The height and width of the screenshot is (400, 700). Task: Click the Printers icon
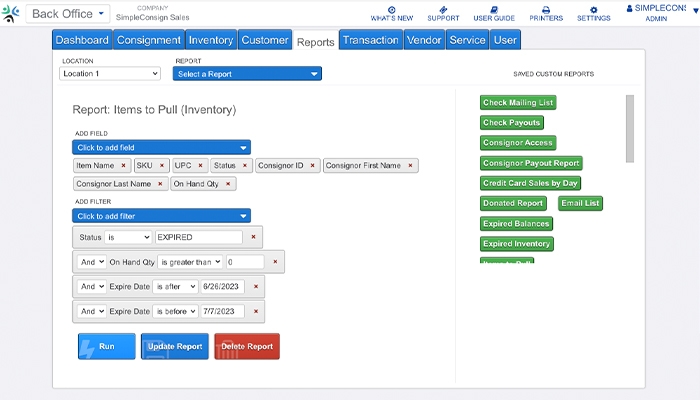[x=546, y=10]
